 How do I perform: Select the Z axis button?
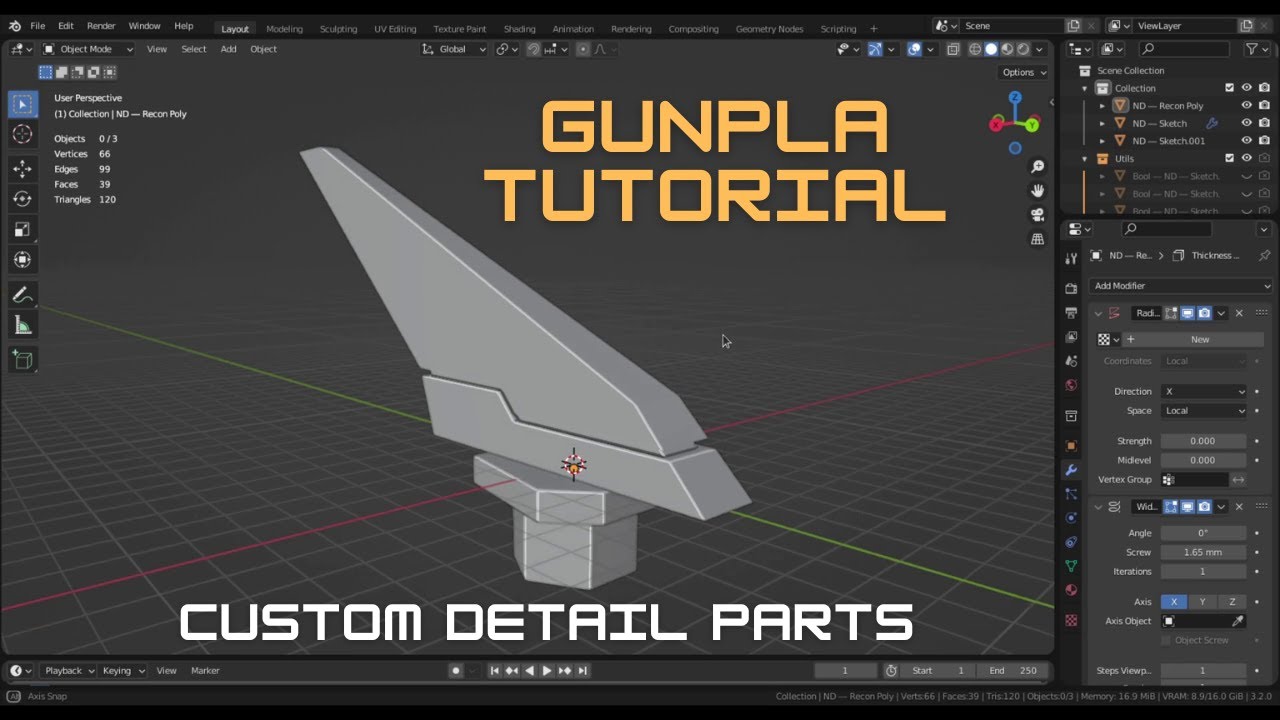click(x=1232, y=602)
